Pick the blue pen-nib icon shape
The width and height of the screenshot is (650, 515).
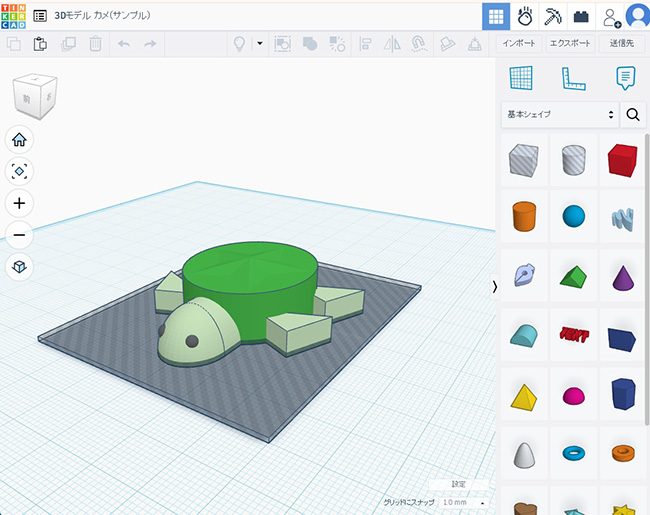pos(524,275)
